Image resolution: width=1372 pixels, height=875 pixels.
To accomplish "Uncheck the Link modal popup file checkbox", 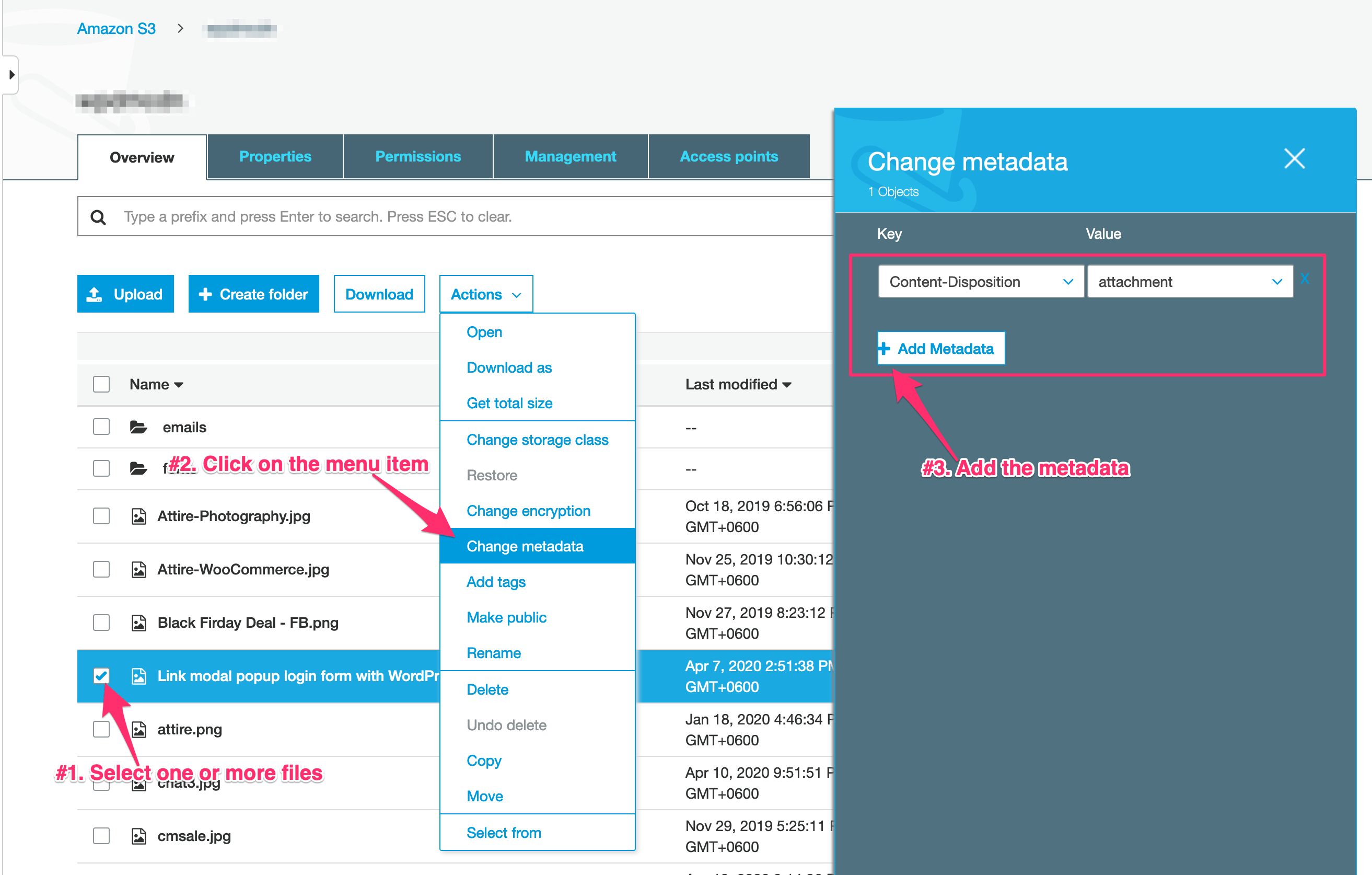I will click(101, 676).
